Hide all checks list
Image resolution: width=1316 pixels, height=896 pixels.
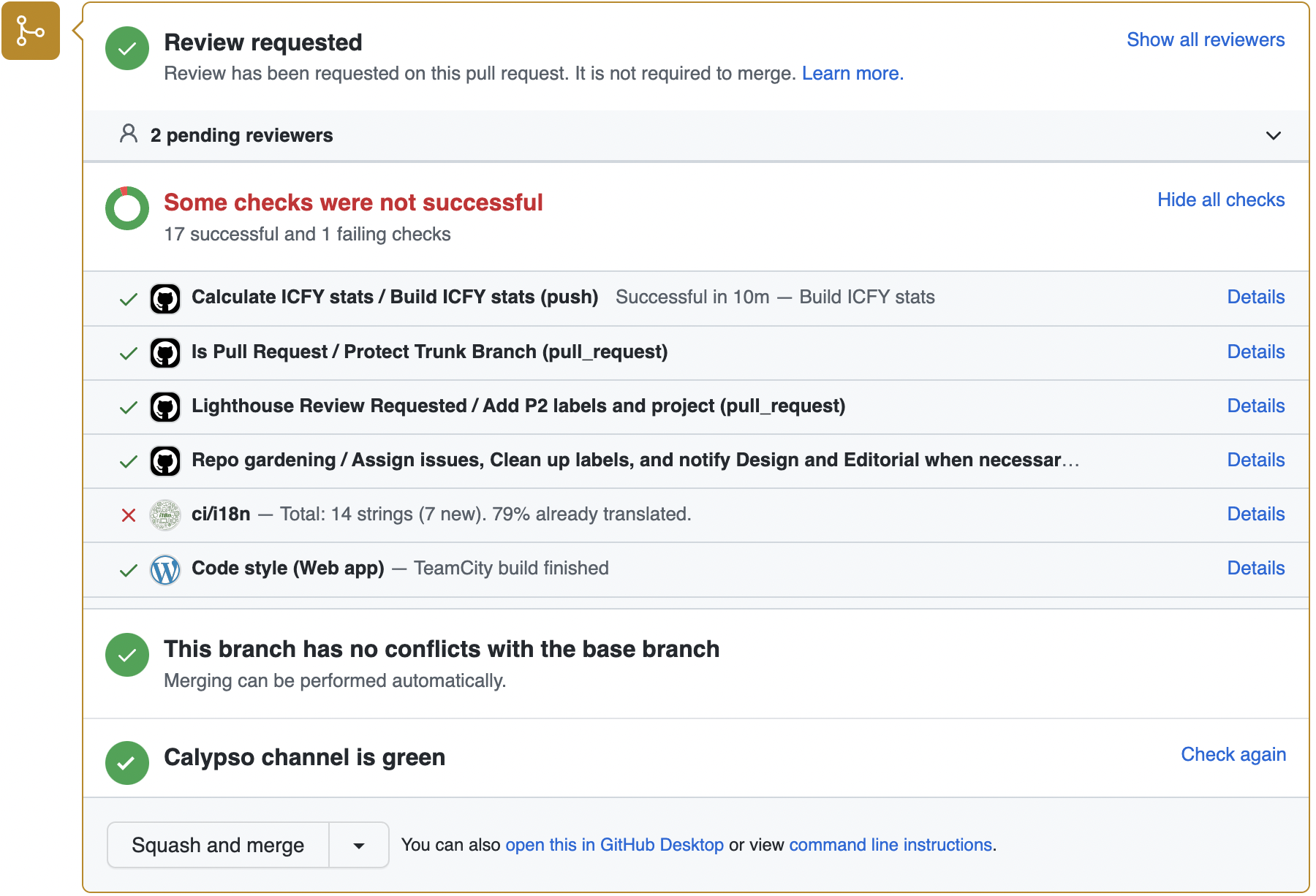click(1220, 200)
